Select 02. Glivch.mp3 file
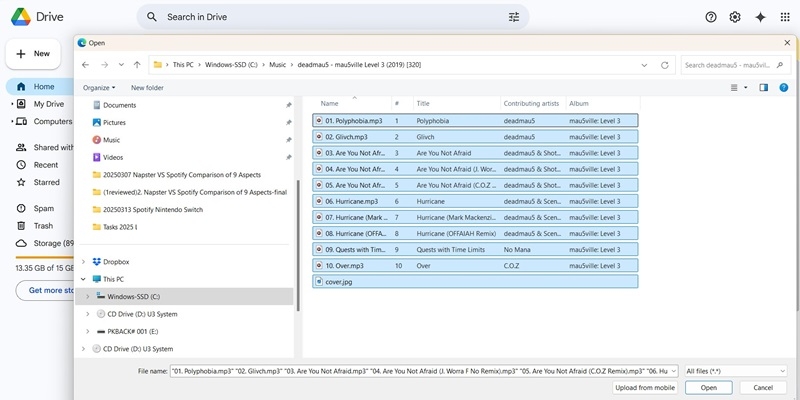The height and width of the screenshot is (400, 800). [475, 137]
